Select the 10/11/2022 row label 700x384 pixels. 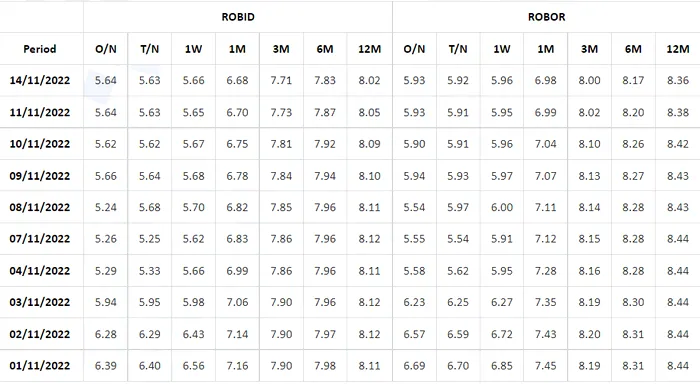[40, 144]
